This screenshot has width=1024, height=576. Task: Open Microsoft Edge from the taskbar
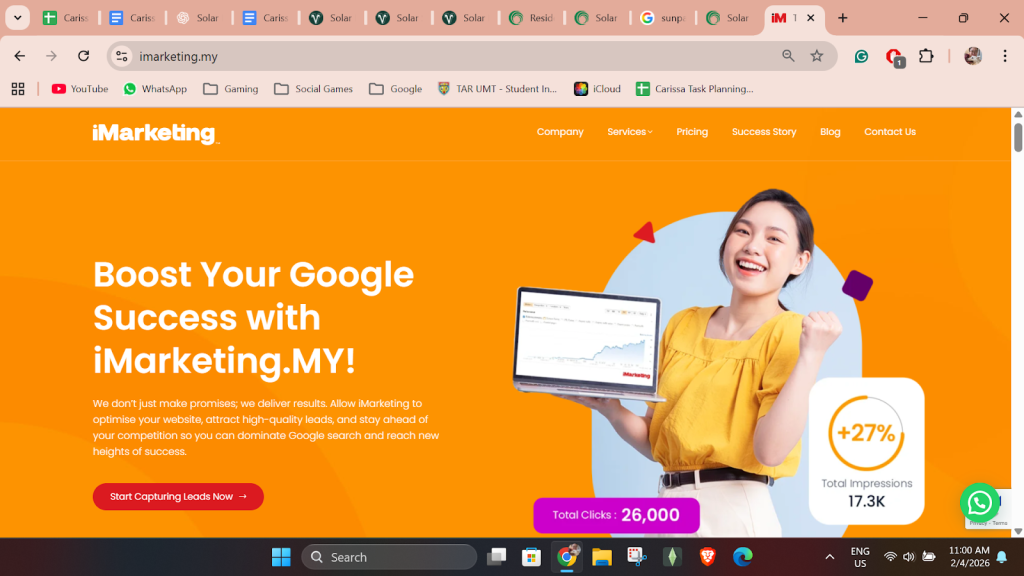tap(743, 557)
